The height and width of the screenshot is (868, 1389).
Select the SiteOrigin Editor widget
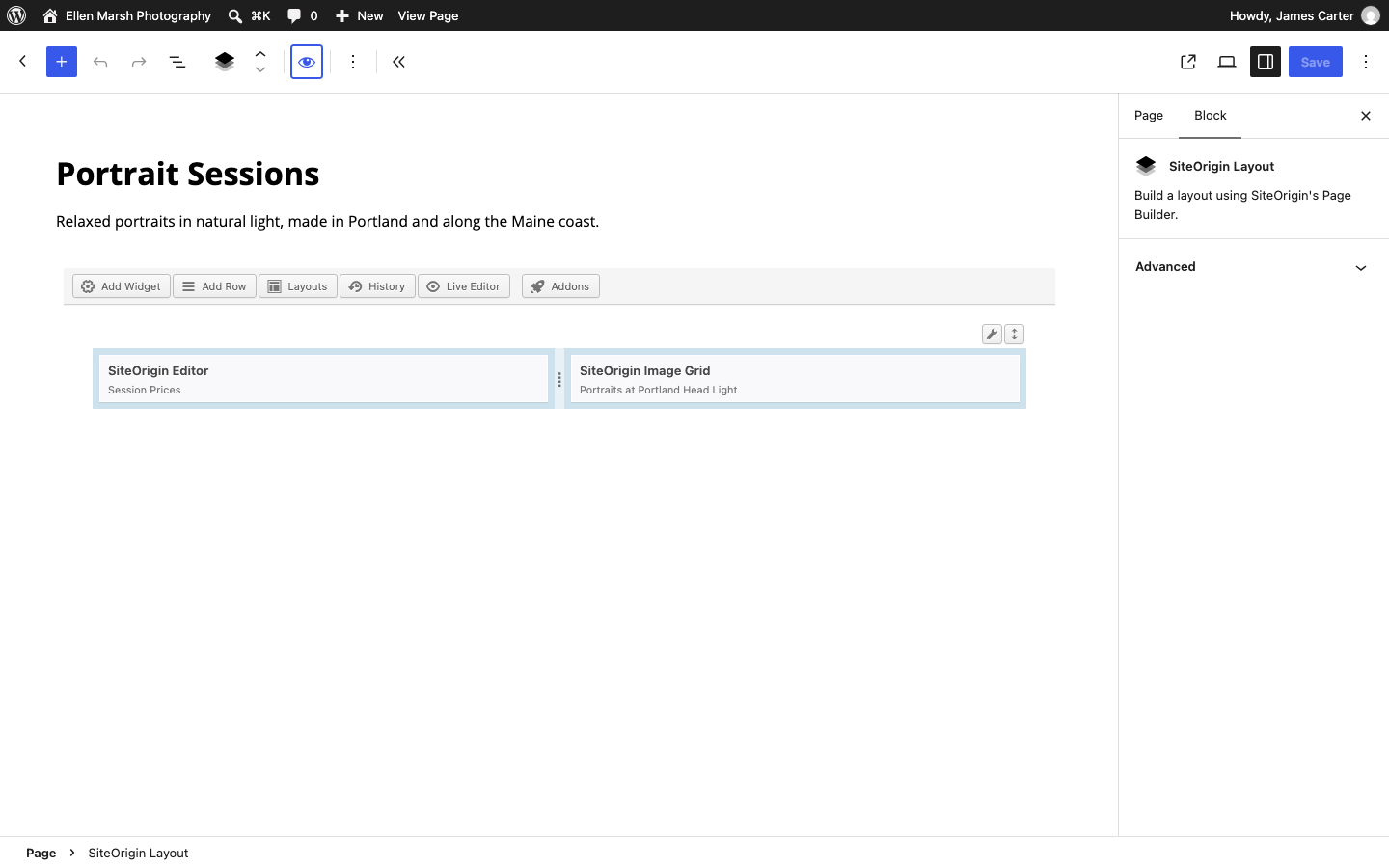[323, 379]
